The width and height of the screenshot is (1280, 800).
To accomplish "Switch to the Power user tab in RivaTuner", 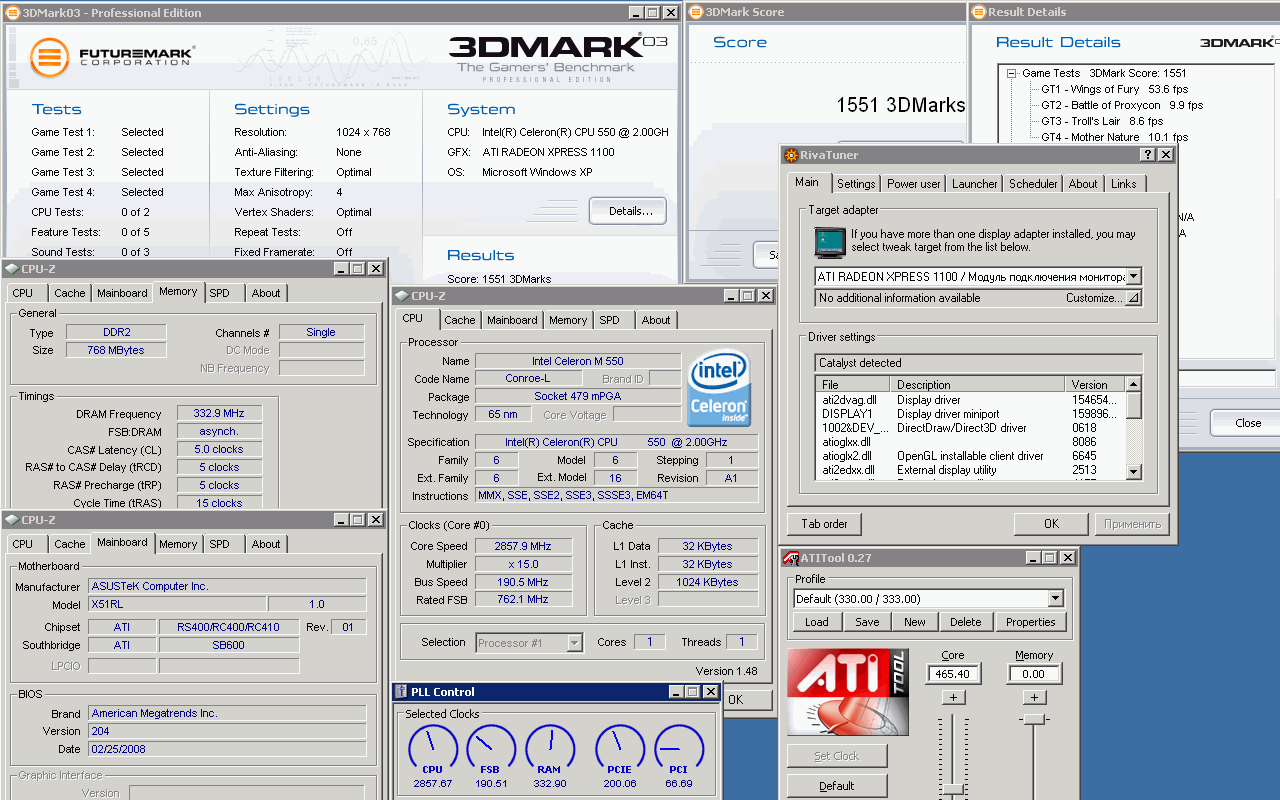I will pos(914,184).
